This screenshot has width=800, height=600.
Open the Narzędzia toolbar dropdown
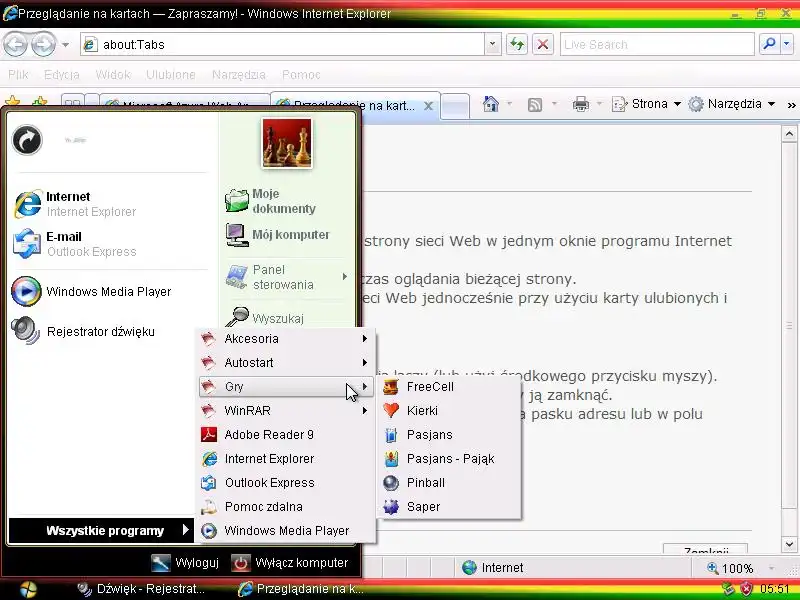(731, 104)
